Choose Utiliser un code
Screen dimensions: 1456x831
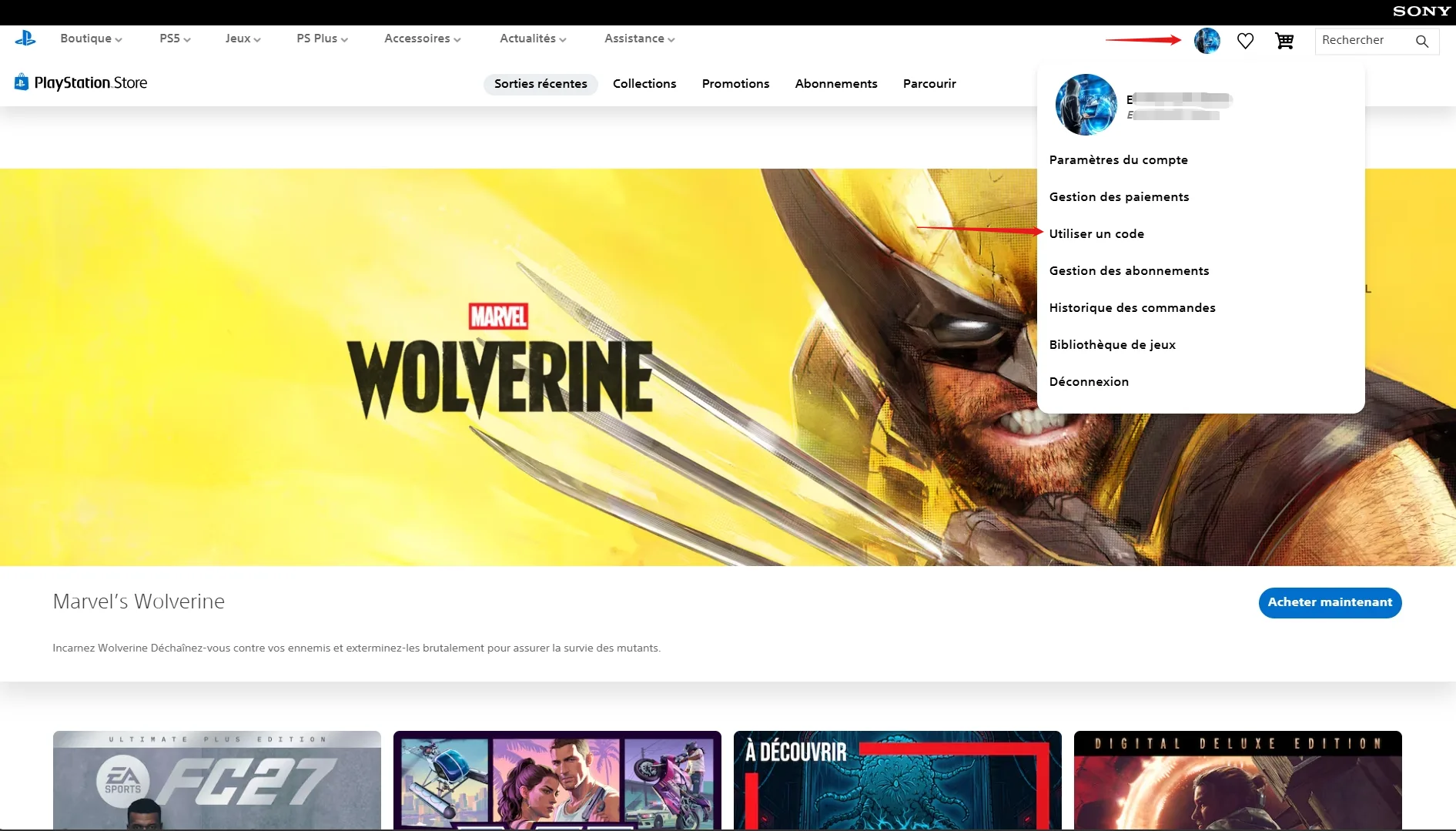[x=1096, y=234]
